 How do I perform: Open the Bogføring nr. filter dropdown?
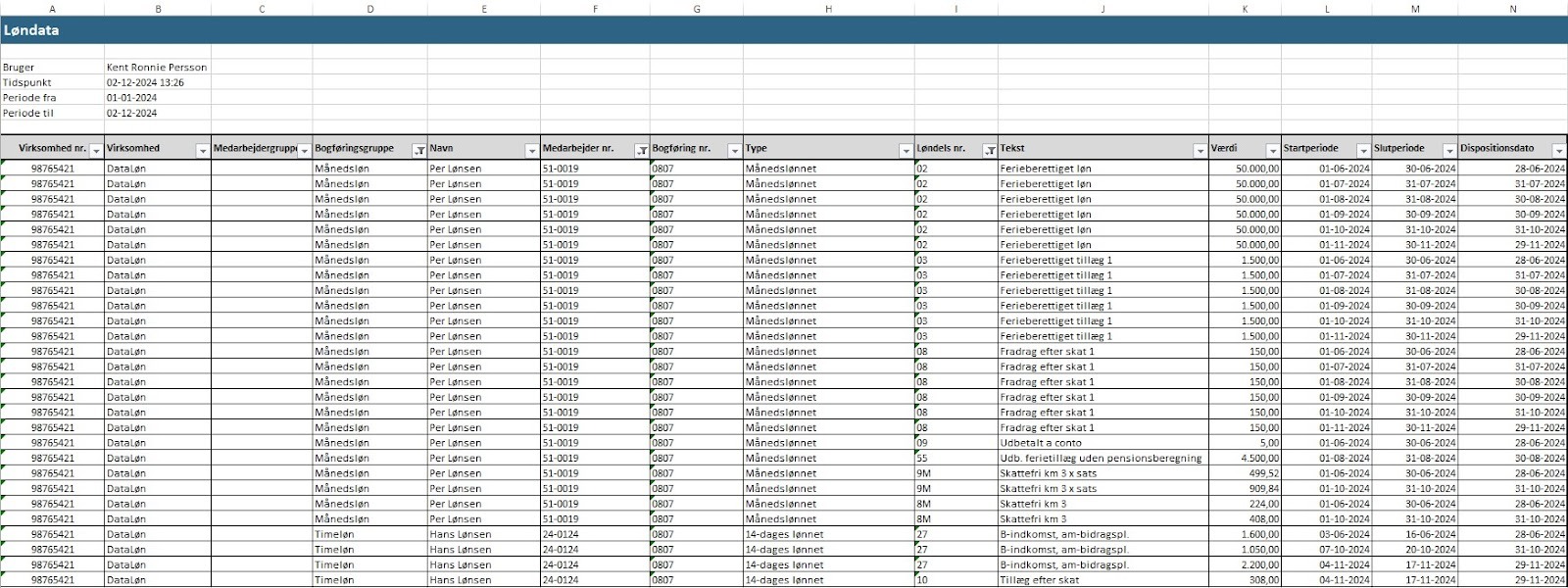click(734, 150)
